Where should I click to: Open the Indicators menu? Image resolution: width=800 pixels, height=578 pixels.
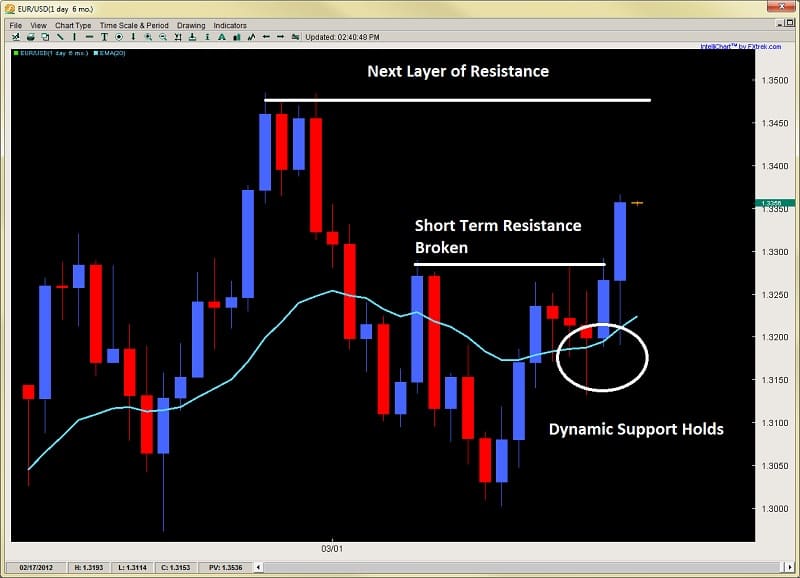pyautogui.click(x=230, y=26)
